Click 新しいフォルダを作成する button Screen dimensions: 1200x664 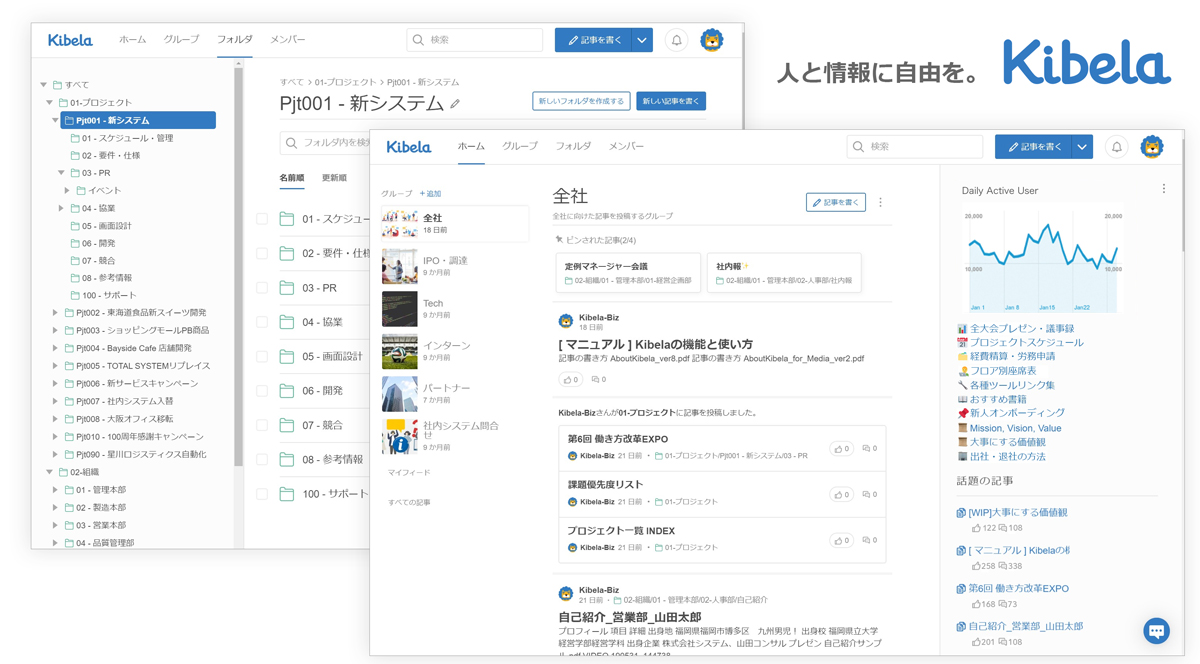581,101
